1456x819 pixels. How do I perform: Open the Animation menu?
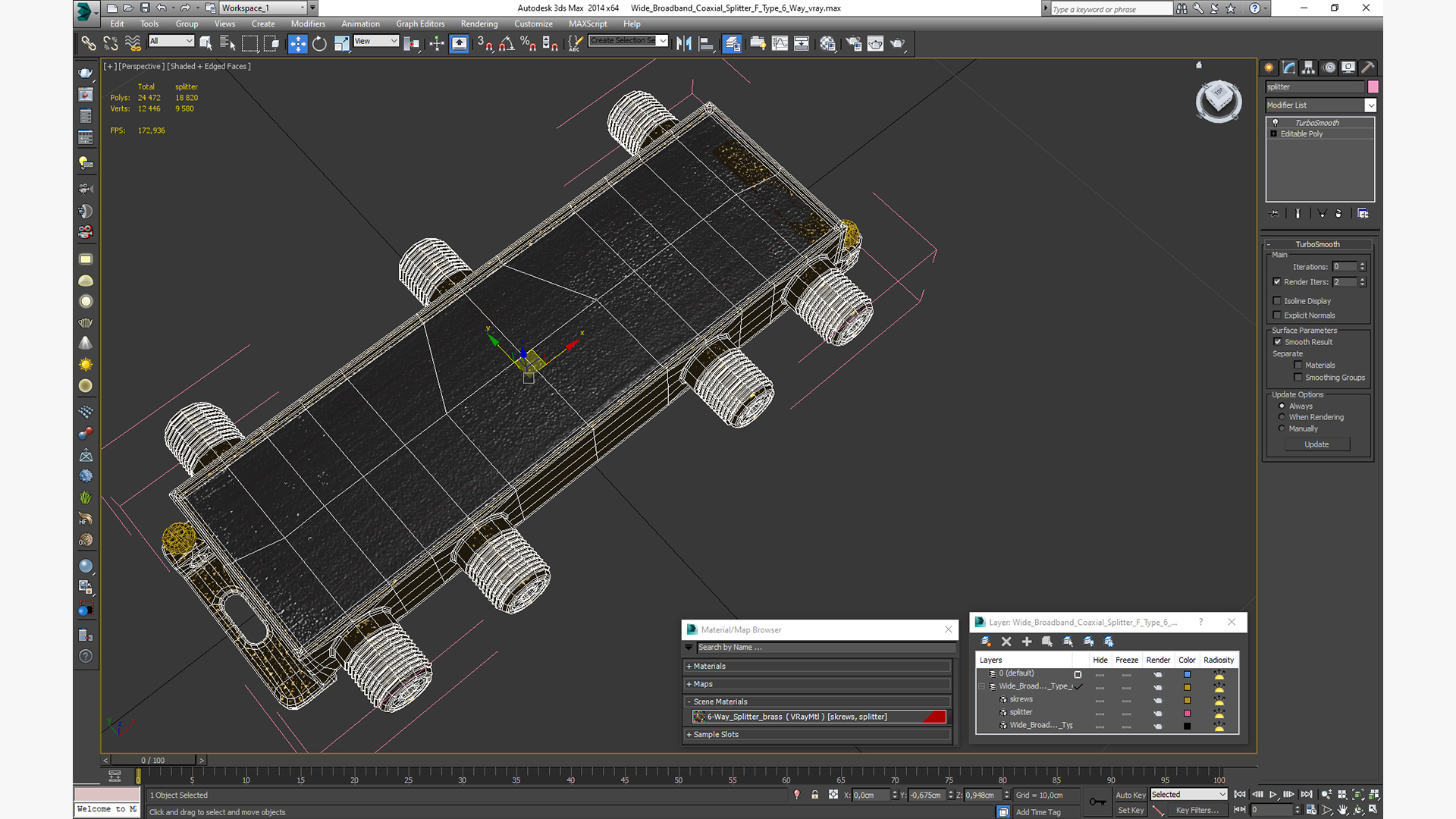click(360, 24)
